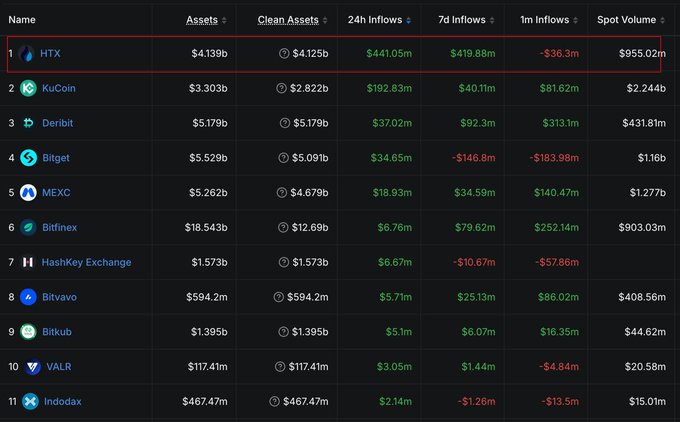Image resolution: width=680 pixels, height=422 pixels.
Task: Select Bitkub 24h inflows value $5.1m
Action: 399,332
